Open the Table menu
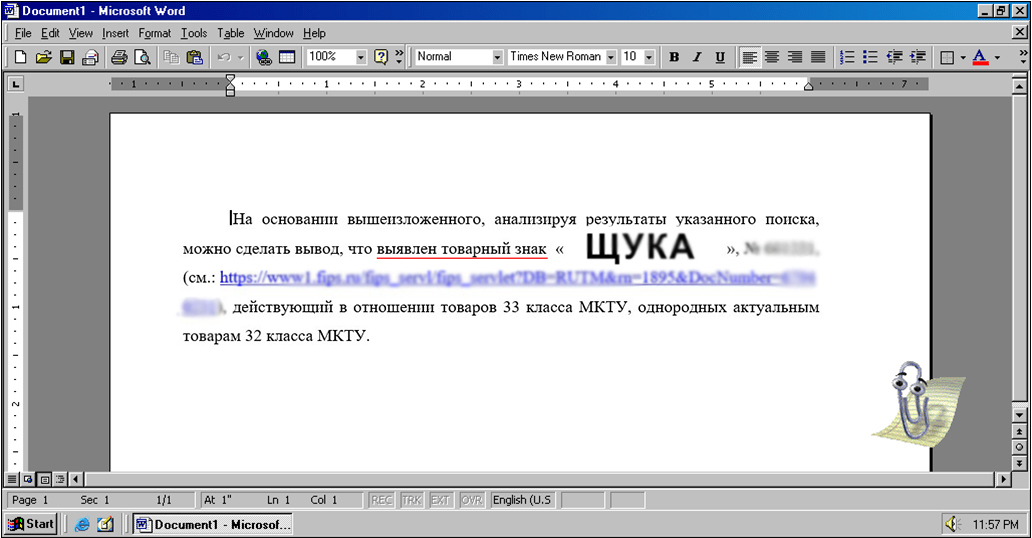The height and width of the screenshot is (538, 1032). click(x=230, y=33)
